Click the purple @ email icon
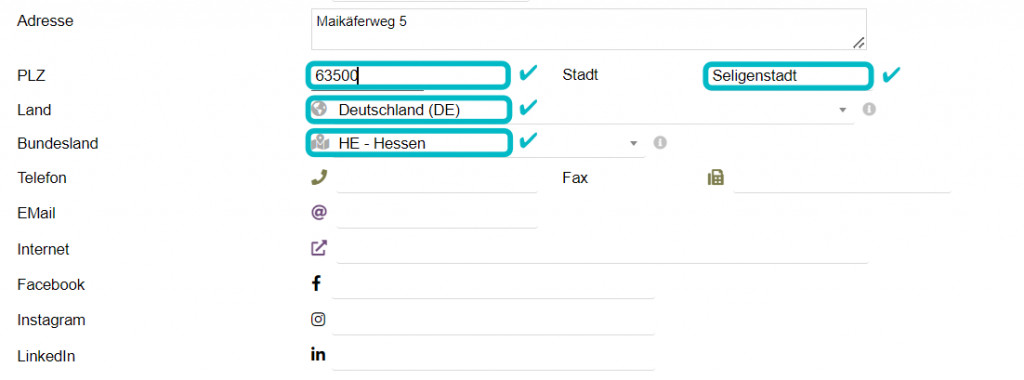 point(319,212)
